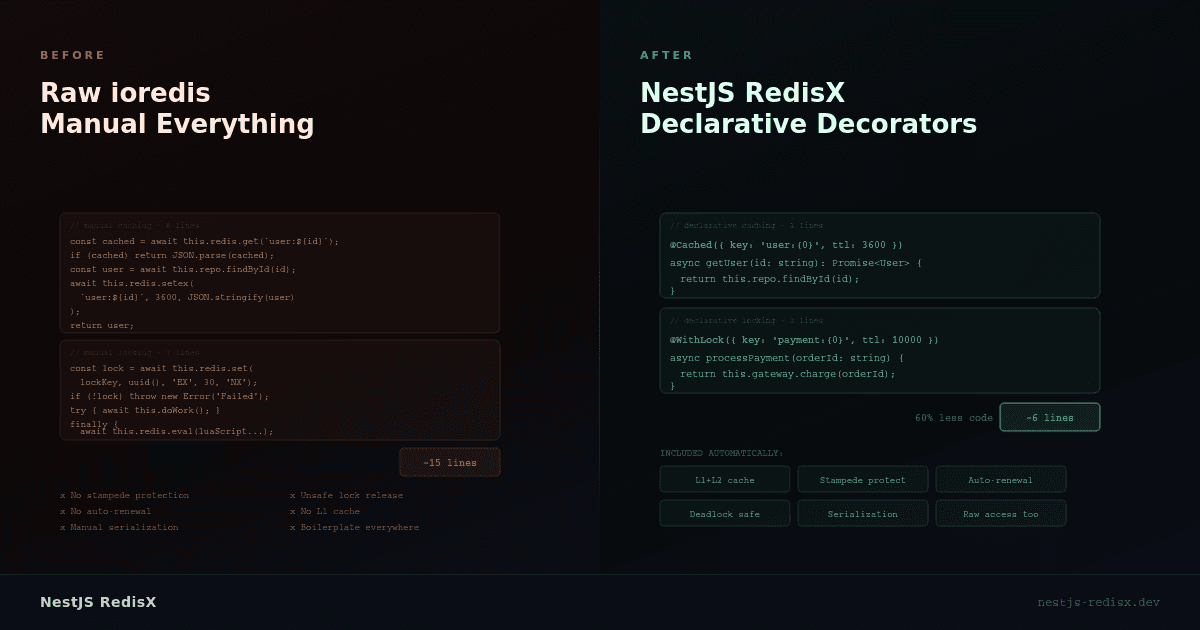Click the x icon beside 'No stampede protection'

pyautogui.click(x=62, y=495)
